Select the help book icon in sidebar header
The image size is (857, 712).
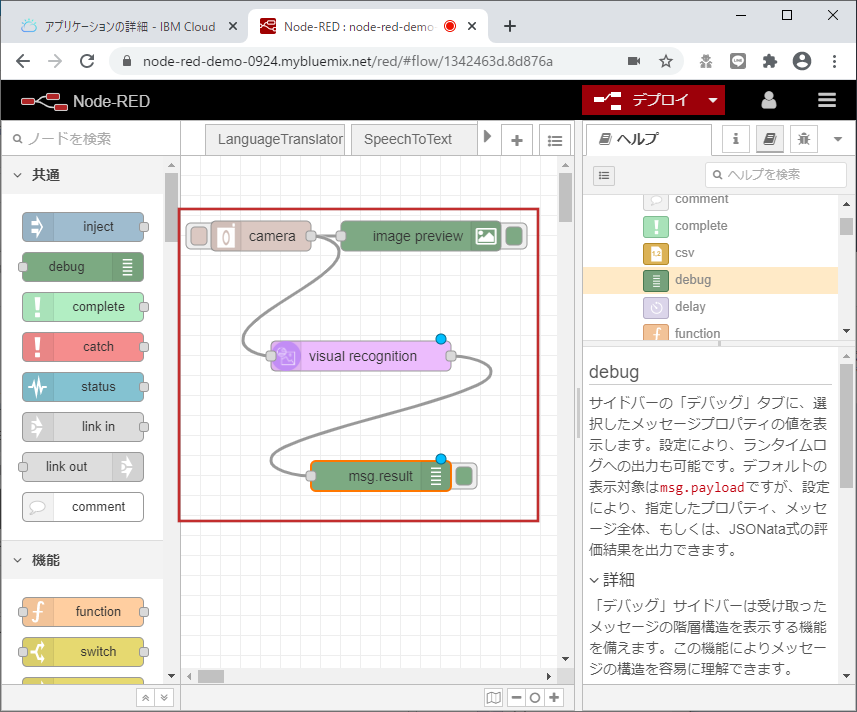click(x=769, y=139)
